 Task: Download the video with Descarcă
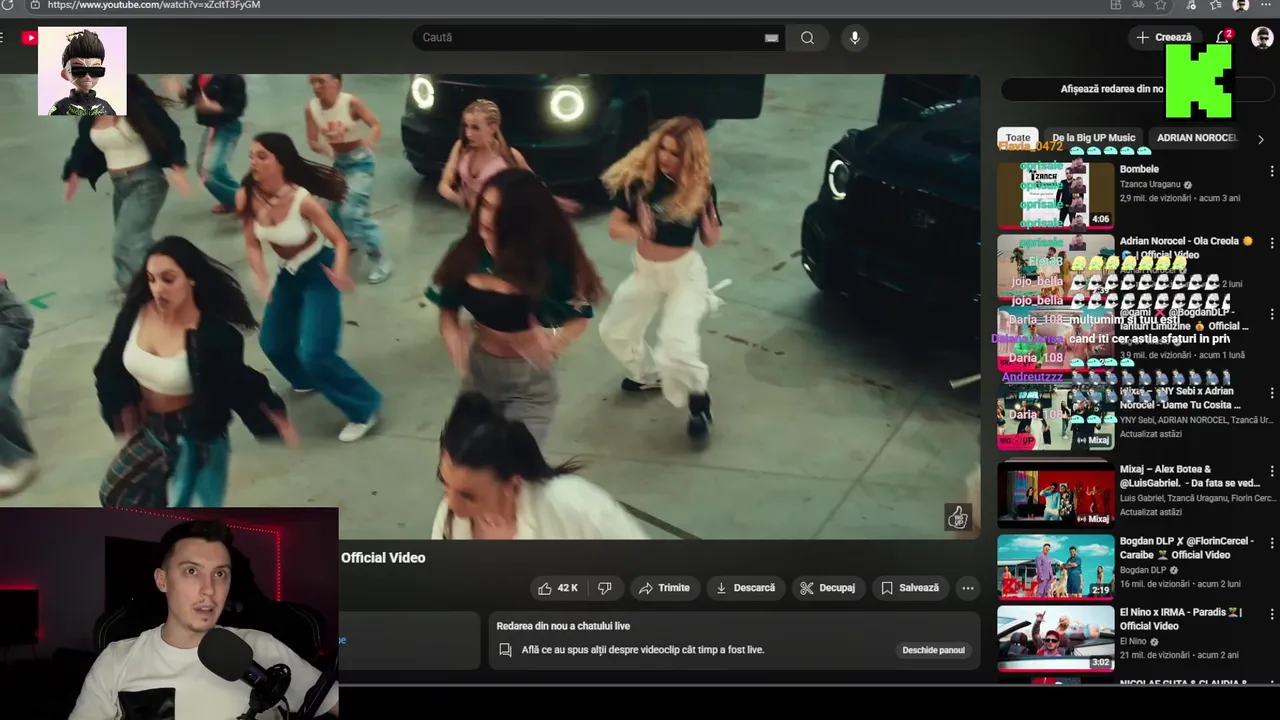(745, 588)
